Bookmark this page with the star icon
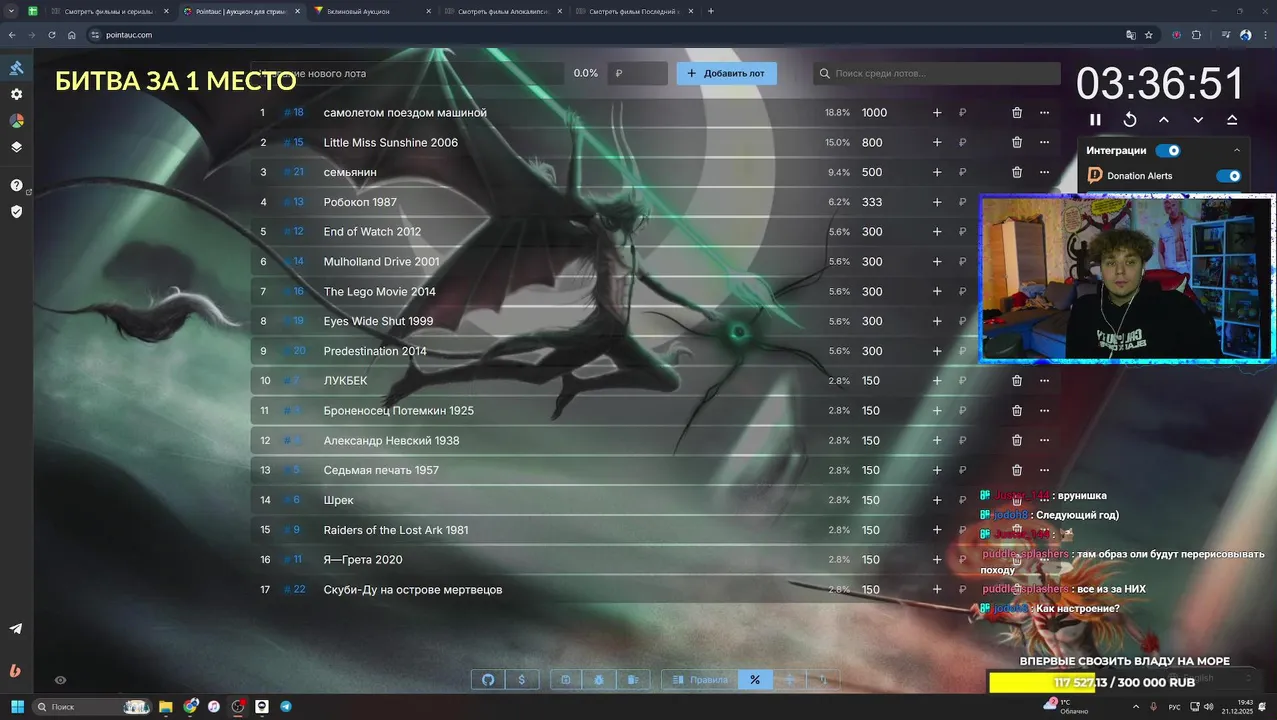This screenshot has height=720, width=1277. coord(1149,35)
